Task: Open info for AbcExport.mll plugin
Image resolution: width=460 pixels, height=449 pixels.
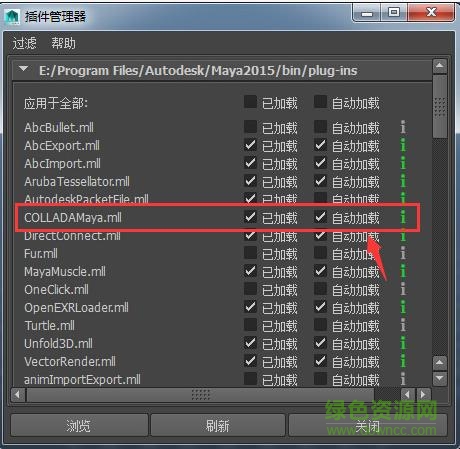Action: click(403, 145)
